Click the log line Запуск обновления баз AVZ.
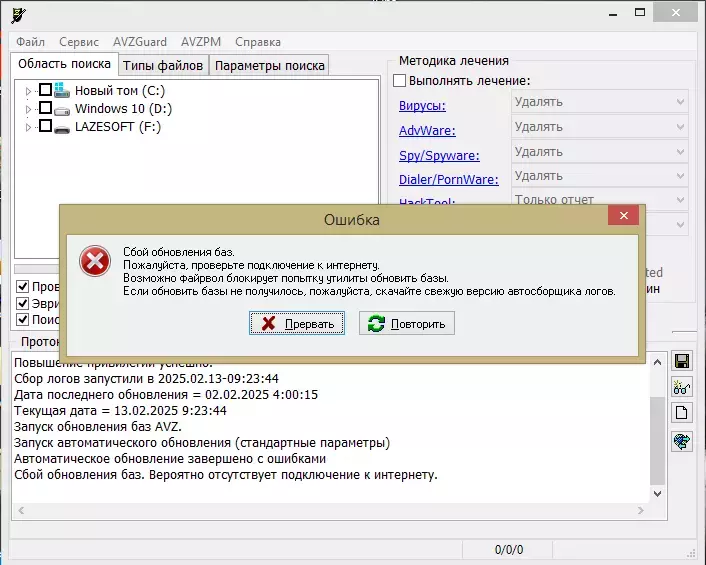 98,426
